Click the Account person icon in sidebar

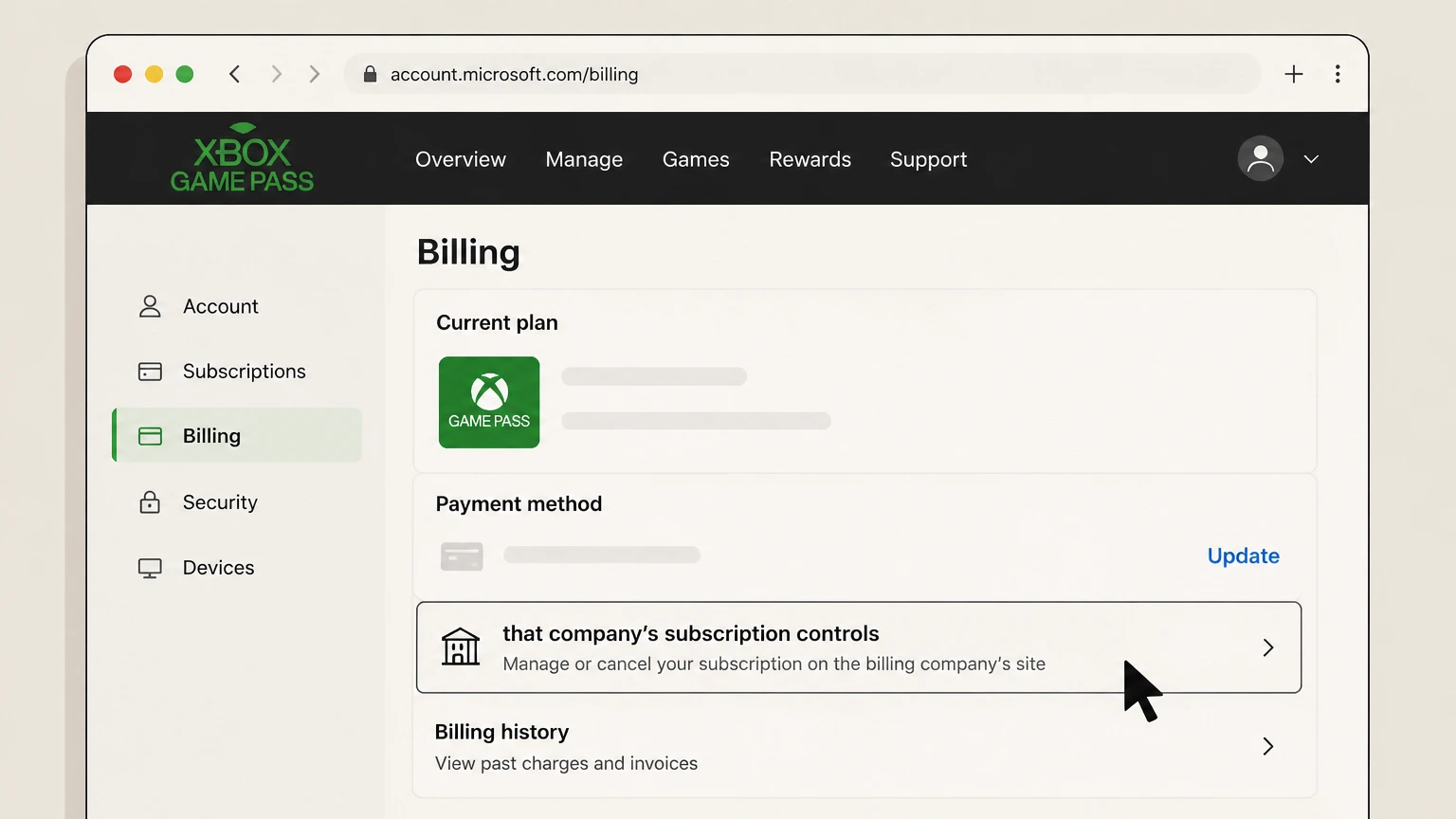click(x=150, y=306)
